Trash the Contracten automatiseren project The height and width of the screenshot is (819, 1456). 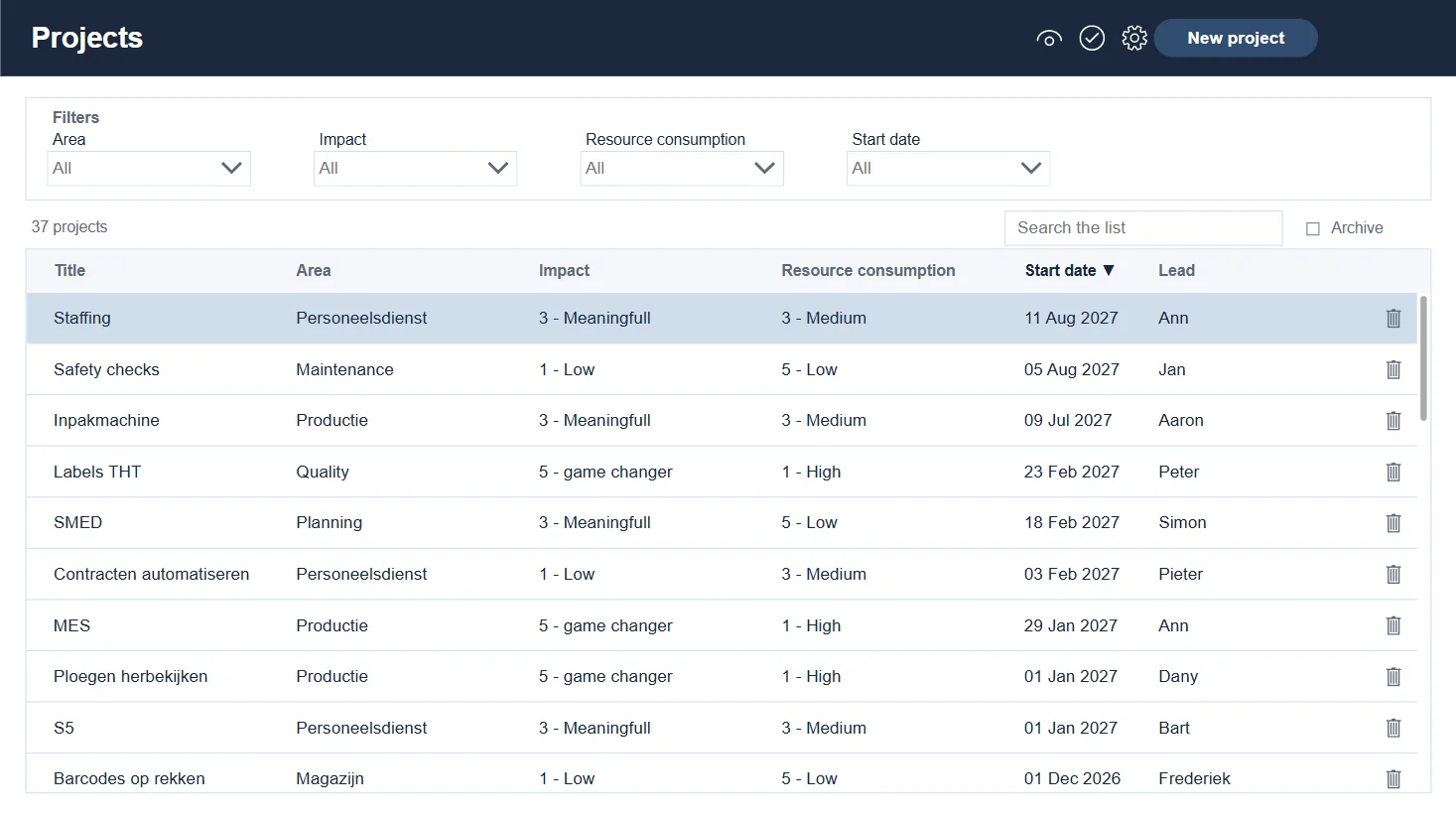(x=1393, y=575)
